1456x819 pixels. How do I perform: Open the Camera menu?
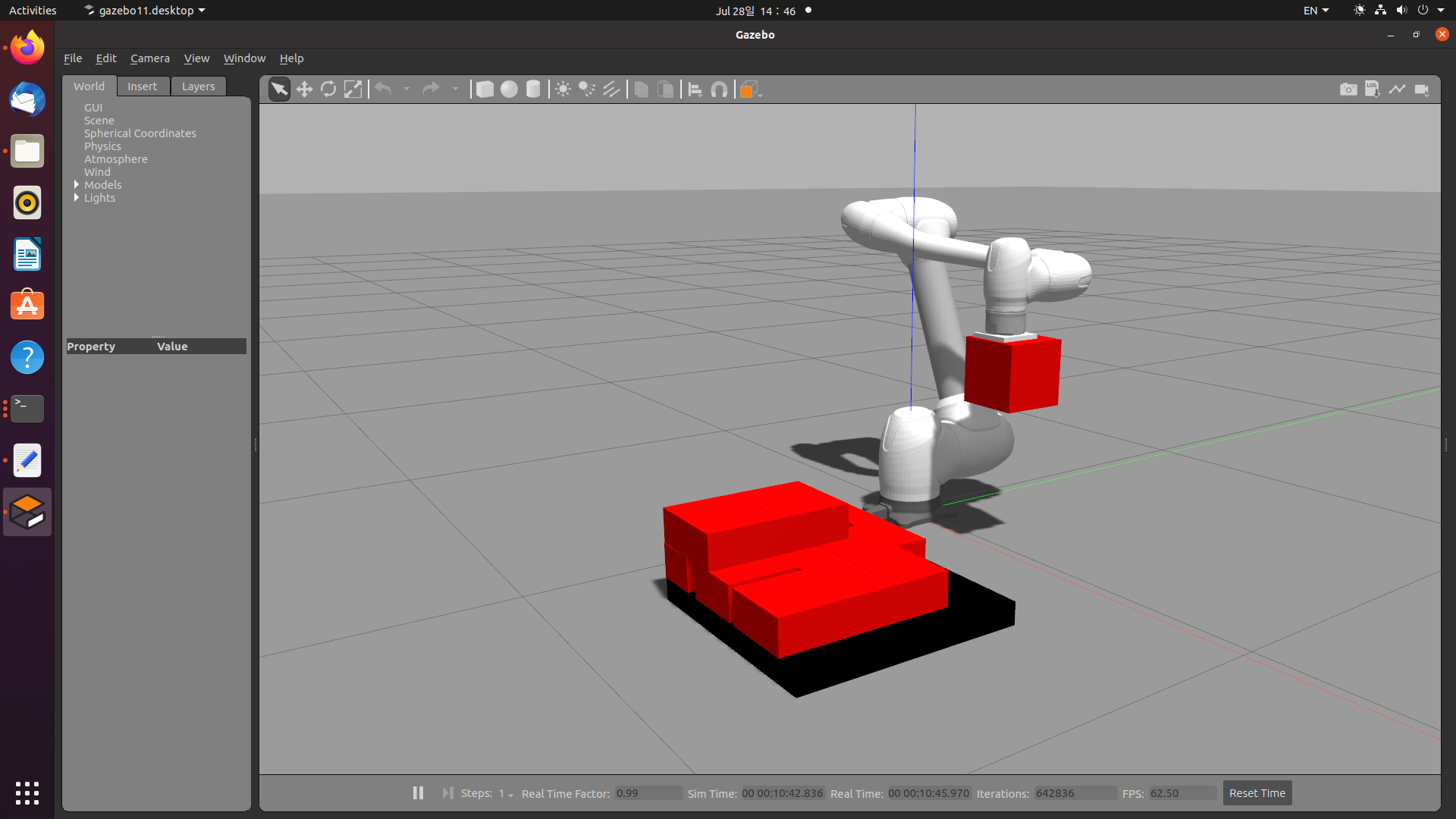click(149, 58)
